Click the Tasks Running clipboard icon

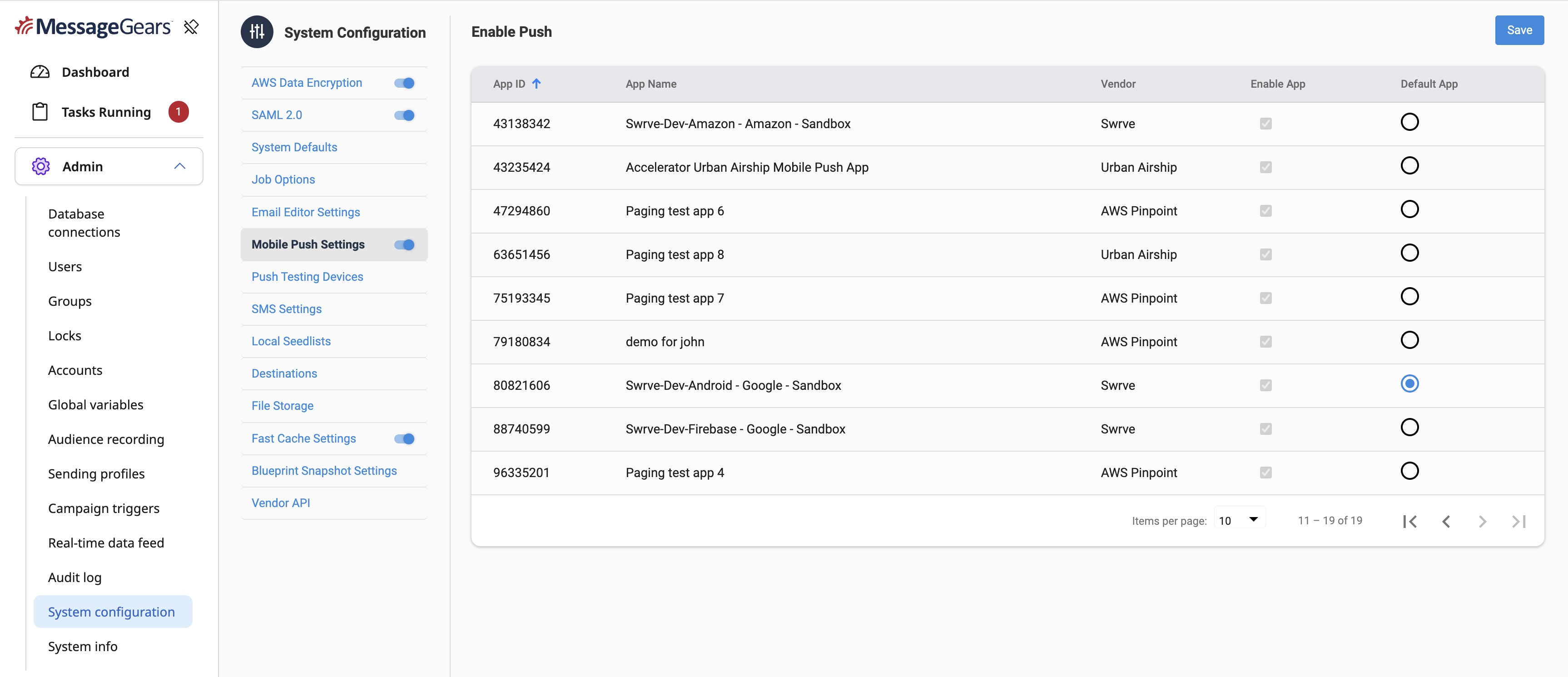point(40,111)
